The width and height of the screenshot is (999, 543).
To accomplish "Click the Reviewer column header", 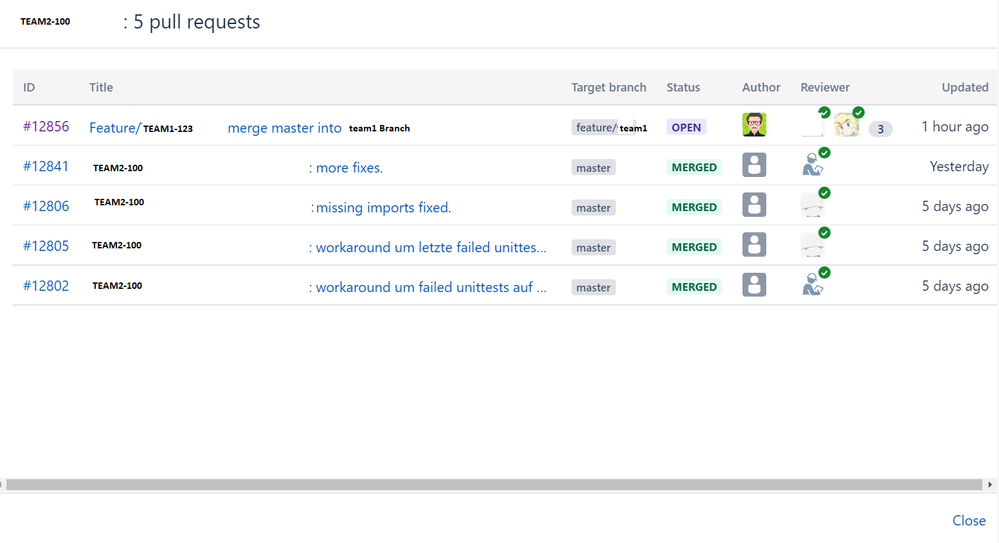I will 825,87.
